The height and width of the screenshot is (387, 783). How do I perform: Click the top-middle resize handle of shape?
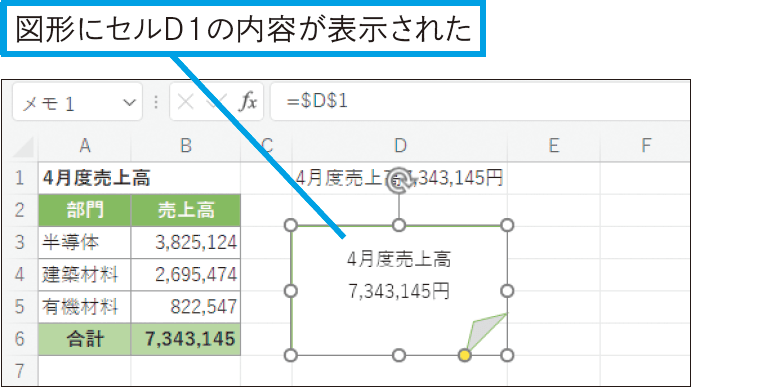coord(398,225)
